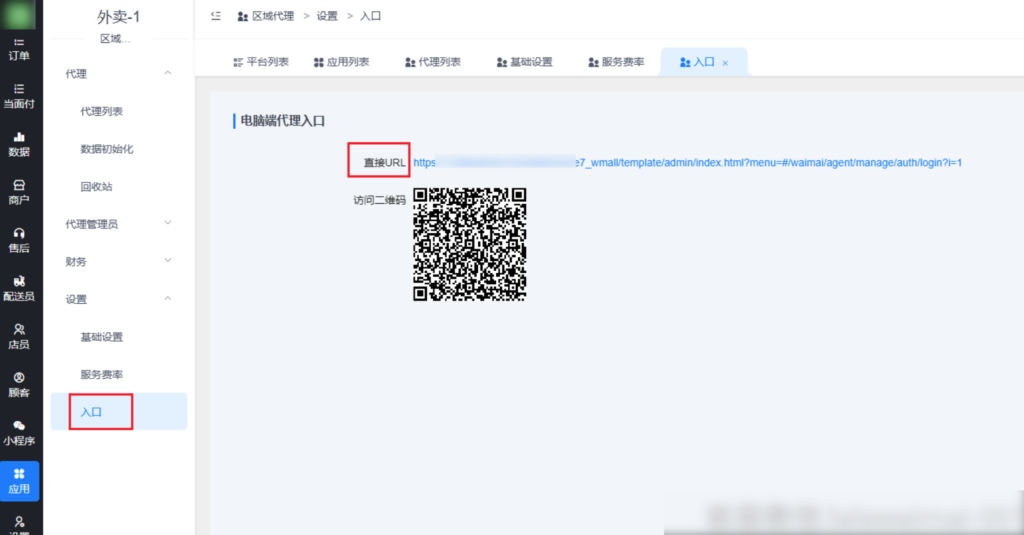
Task: Open the 顾客 customer sidebar icon
Action: tap(19, 385)
